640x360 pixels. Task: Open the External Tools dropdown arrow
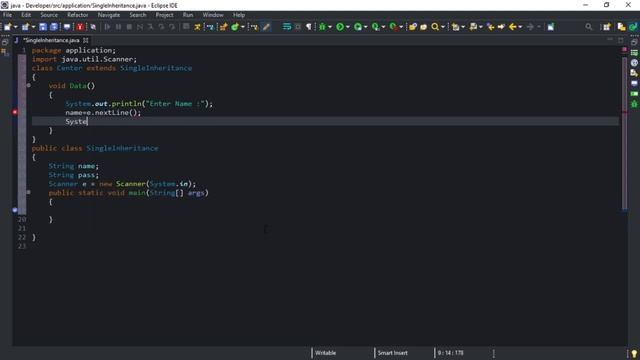coord(401,27)
